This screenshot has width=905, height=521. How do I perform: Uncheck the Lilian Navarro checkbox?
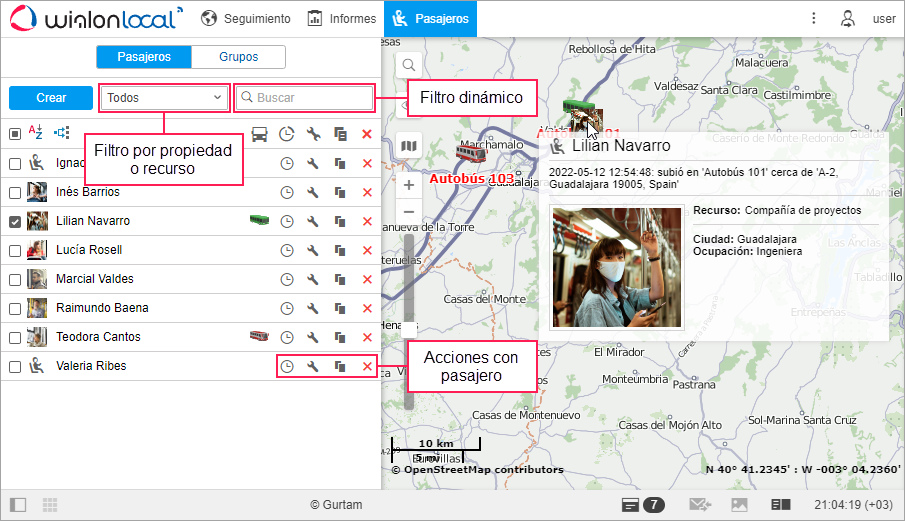[x=15, y=221]
